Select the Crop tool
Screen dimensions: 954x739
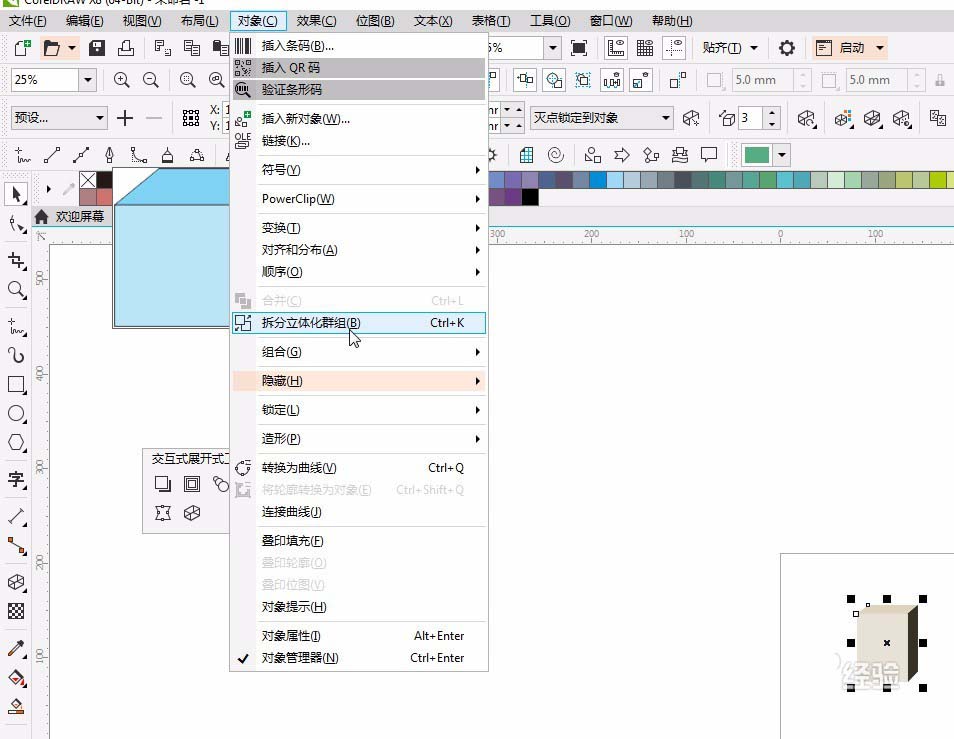coord(16,260)
